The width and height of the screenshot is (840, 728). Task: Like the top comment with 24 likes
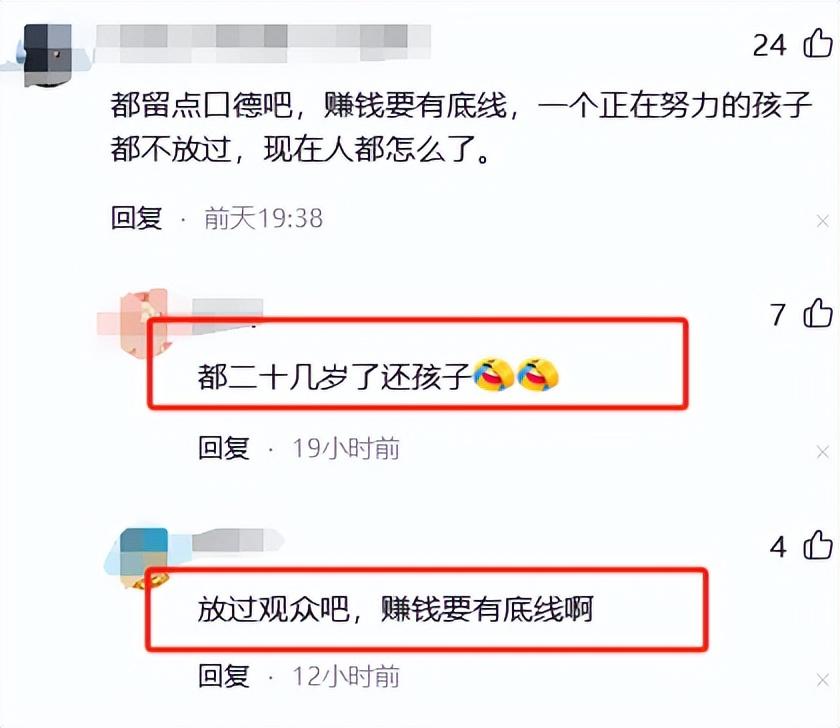click(818, 43)
